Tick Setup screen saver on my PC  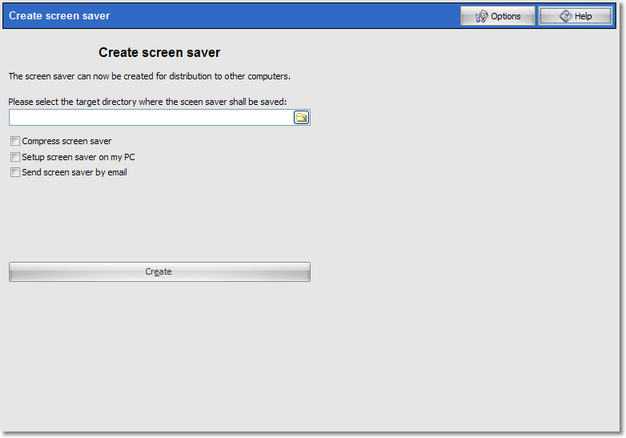tap(15, 157)
